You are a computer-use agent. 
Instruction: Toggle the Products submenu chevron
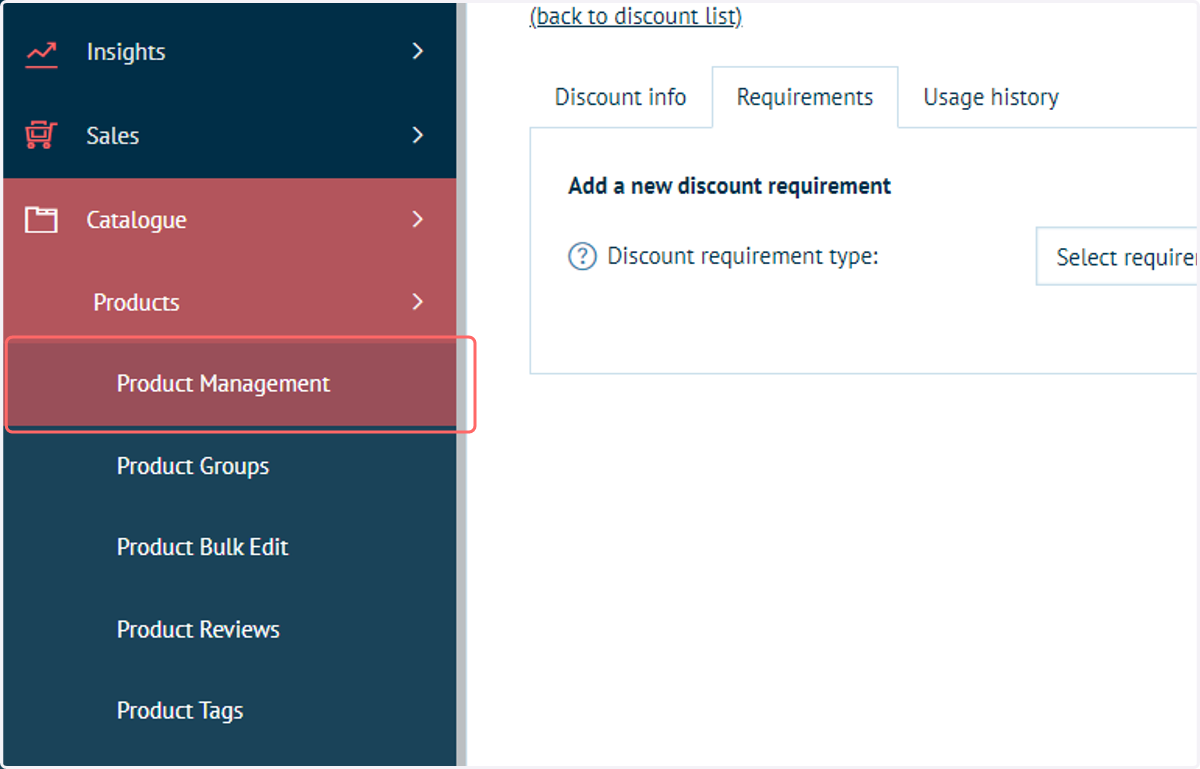coord(418,302)
